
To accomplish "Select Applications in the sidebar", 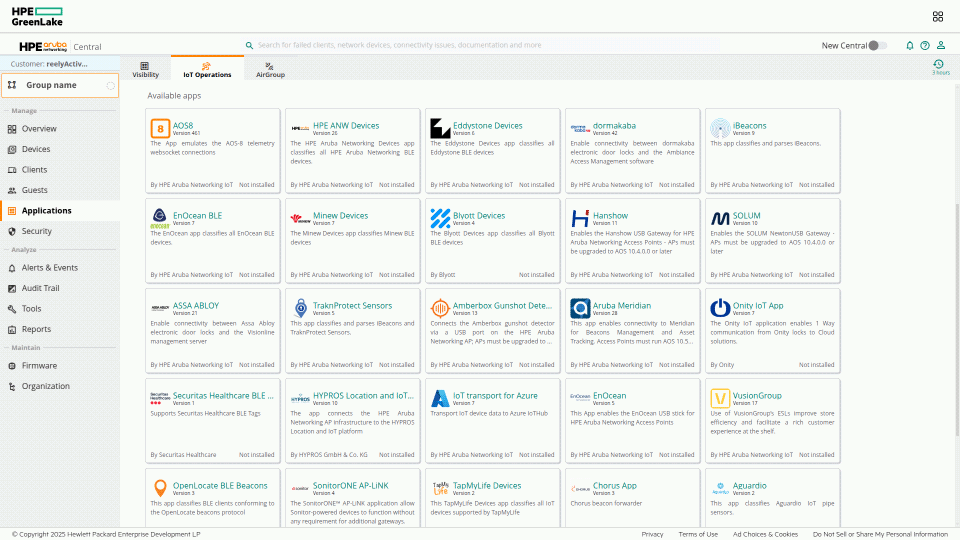I will click(x=47, y=211).
